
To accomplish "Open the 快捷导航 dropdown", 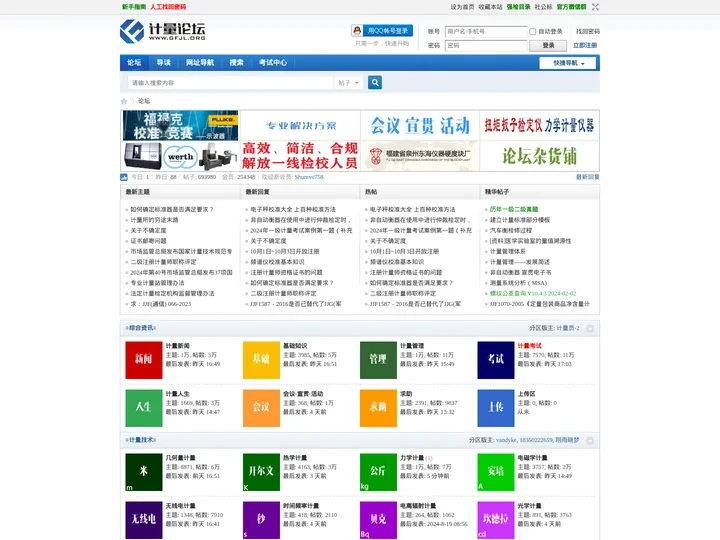I will (x=568, y=63).
